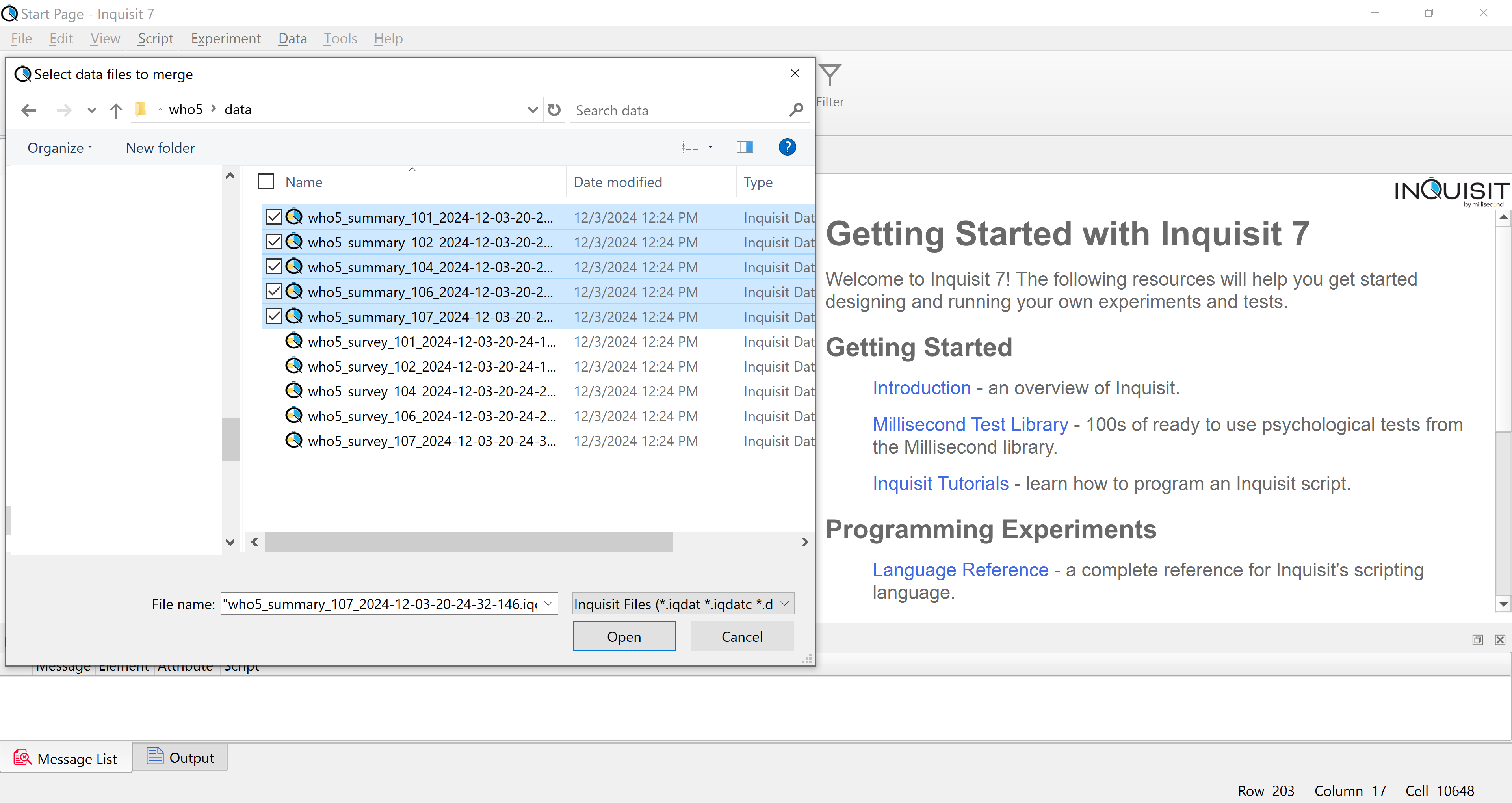Open the Script menu
This screenshot has width=1512, height=803.
click(x=156, y=39)
